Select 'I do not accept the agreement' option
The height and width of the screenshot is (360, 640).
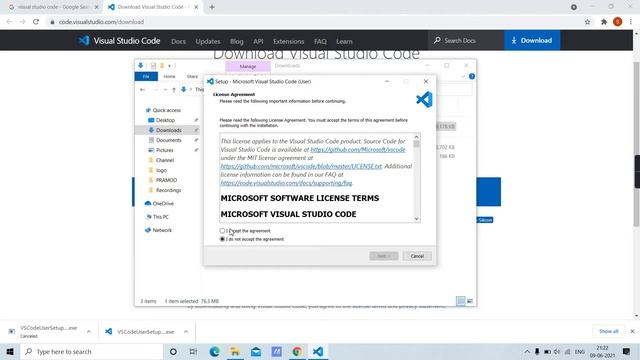pos(222,239)
